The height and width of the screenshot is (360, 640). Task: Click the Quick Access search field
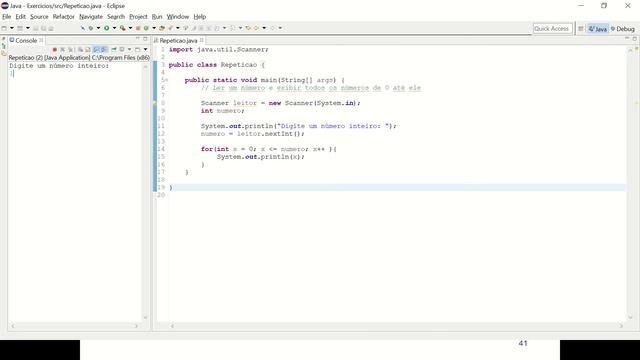pos(552,29)
